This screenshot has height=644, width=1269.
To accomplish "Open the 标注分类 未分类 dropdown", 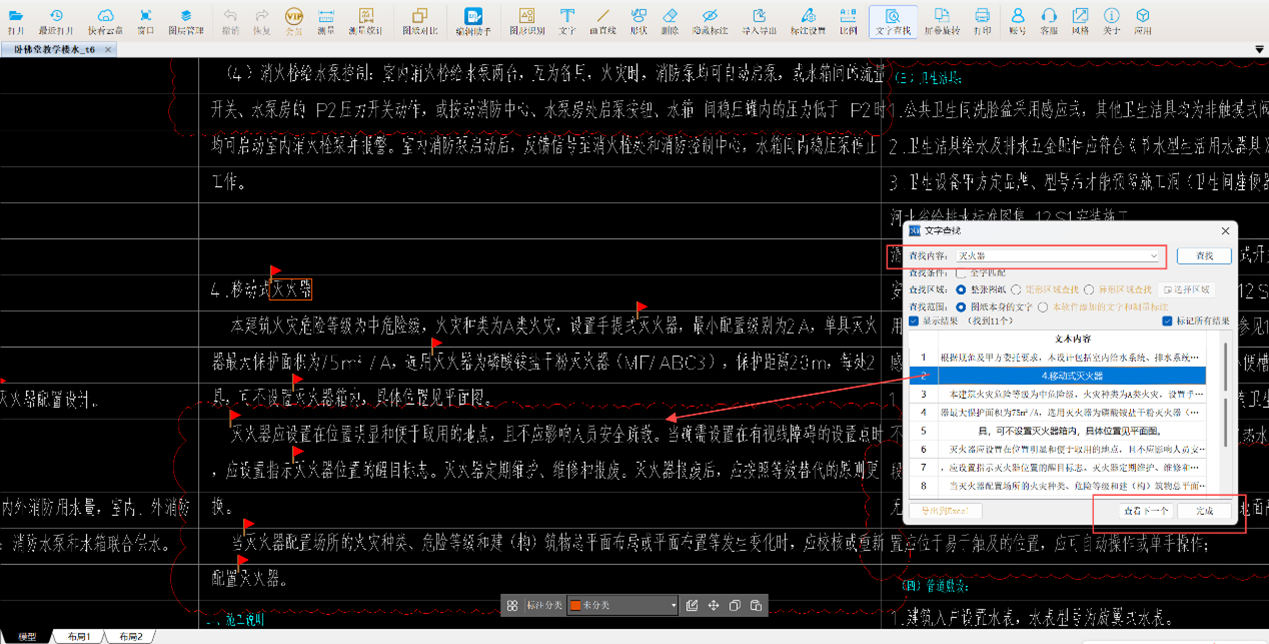I will 672,606.
